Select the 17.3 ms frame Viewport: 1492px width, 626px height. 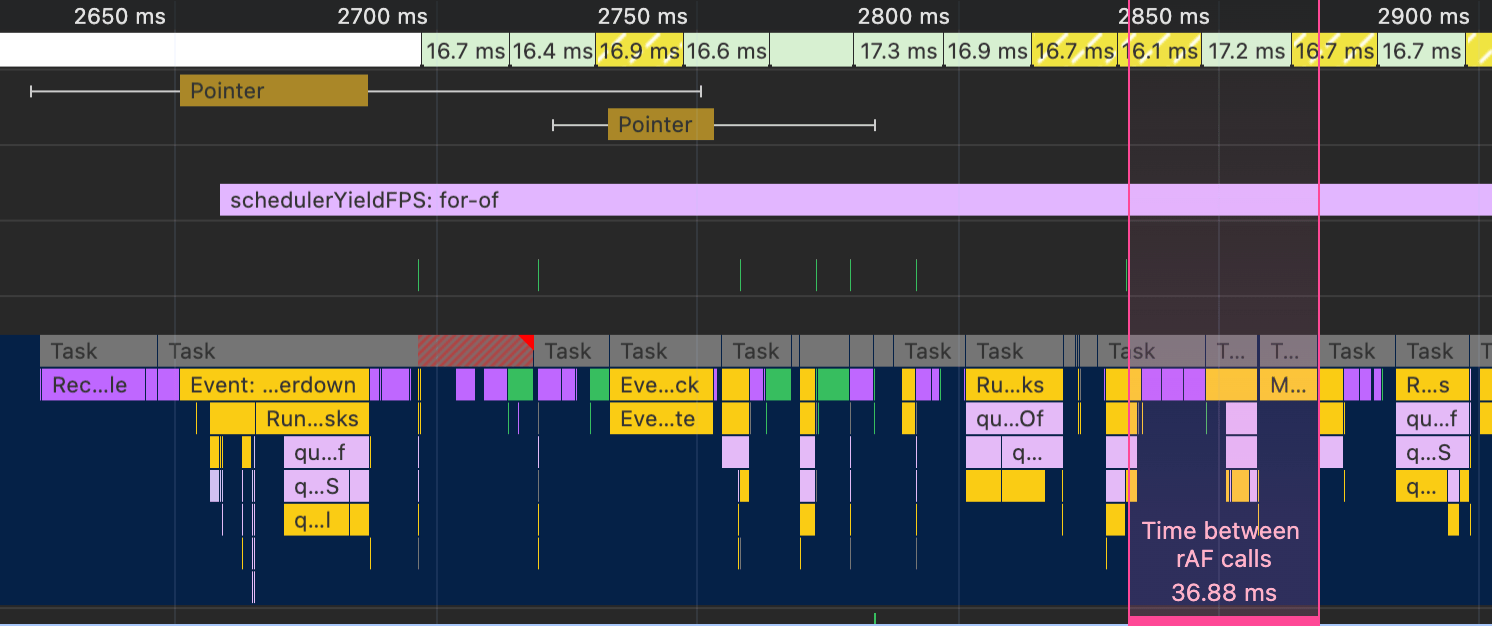(x=900, y=50)
